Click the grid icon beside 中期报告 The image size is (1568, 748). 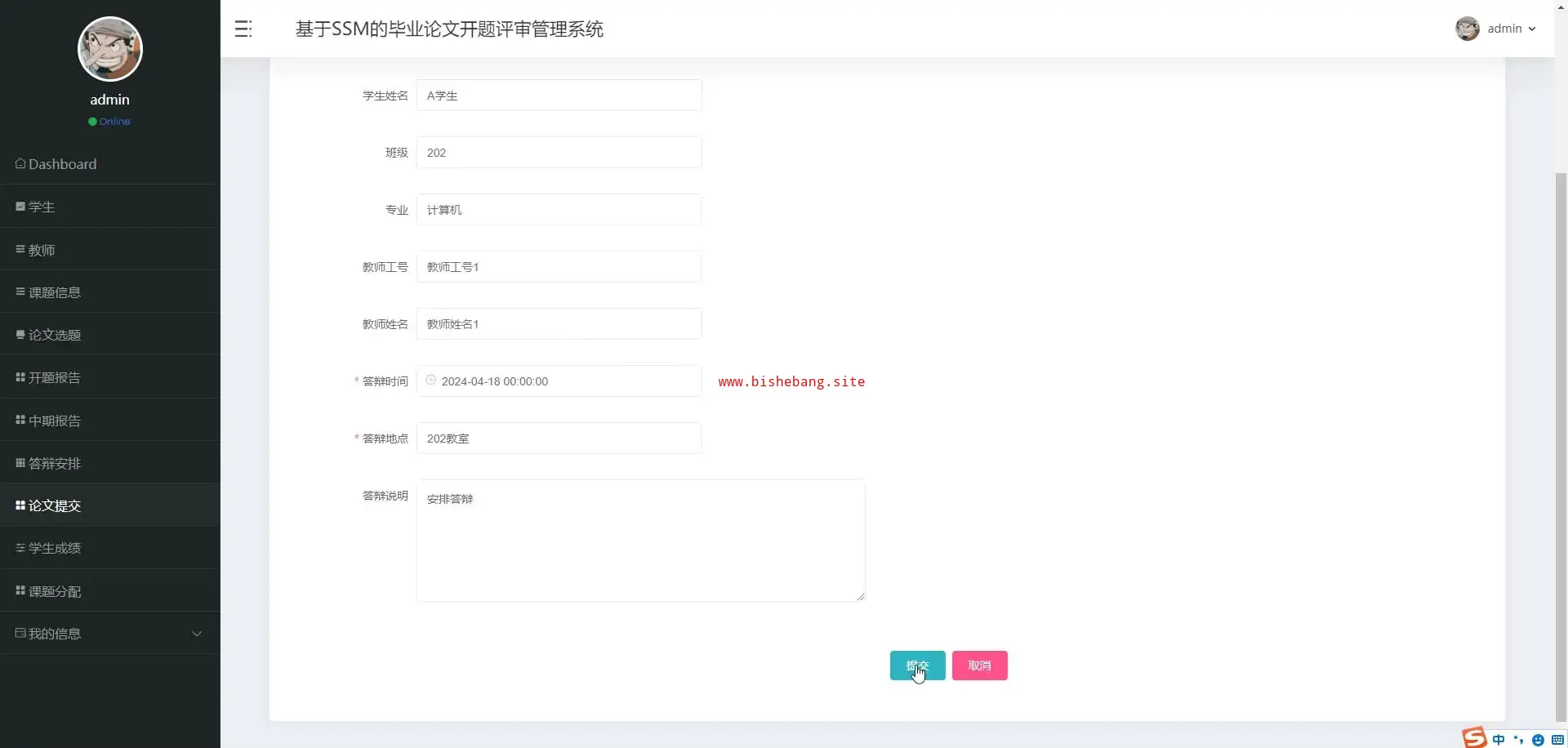click(x=20, y=420)
